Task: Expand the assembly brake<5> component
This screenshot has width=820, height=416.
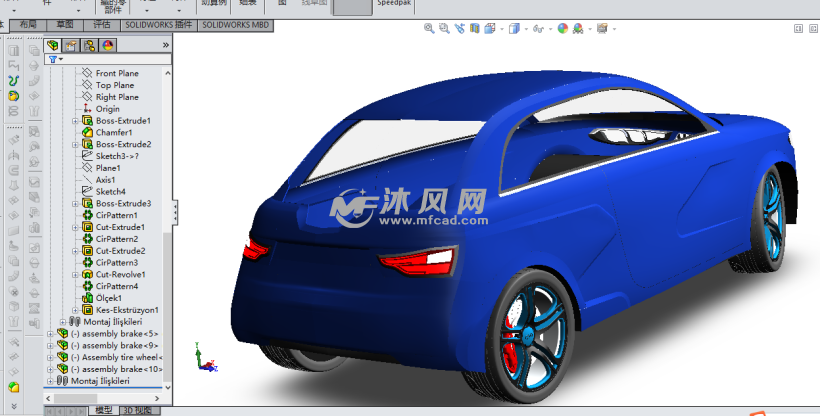Action: point(51,334)
